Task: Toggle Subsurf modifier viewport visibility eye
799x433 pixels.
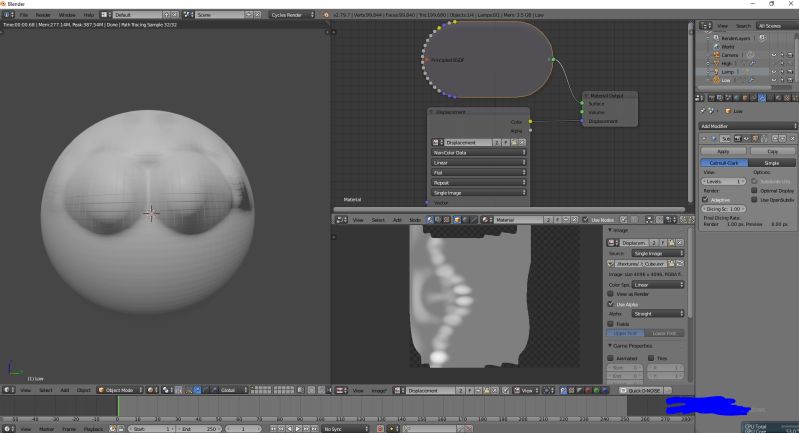Action: click(746, 139)
